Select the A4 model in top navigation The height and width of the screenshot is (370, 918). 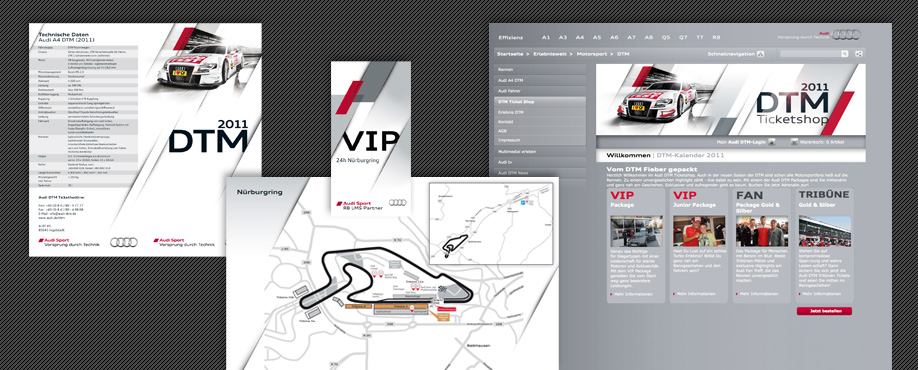pos(580,37)
